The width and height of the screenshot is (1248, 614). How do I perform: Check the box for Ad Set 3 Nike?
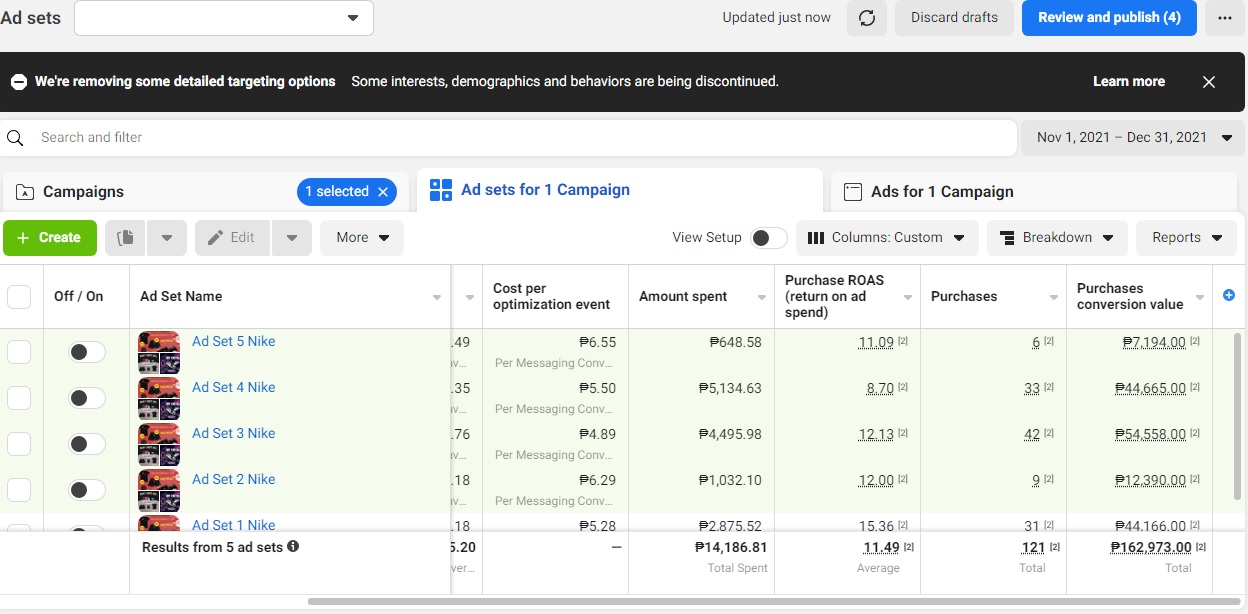[x=19, y=444]
